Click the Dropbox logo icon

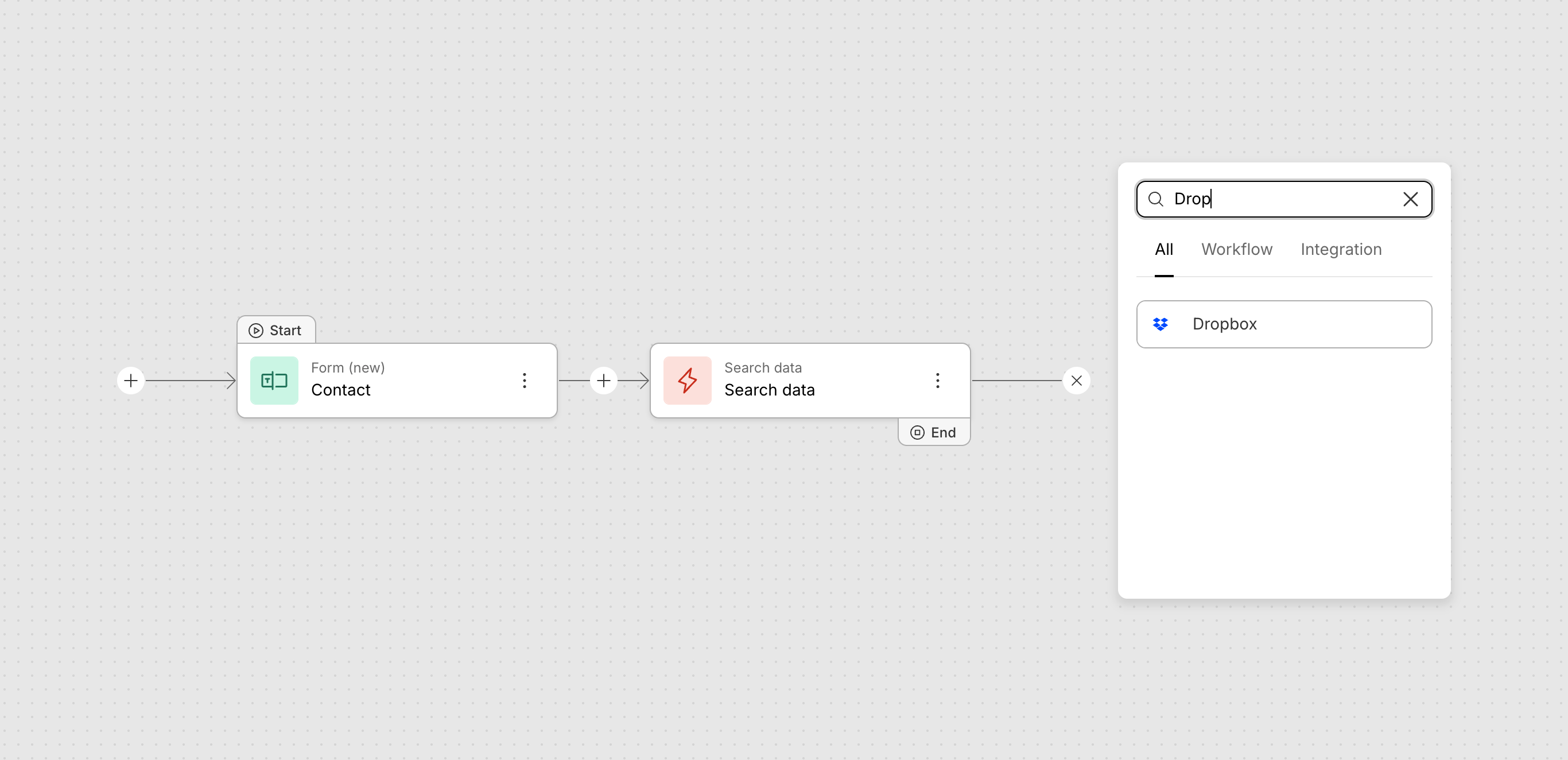[1160, 324]
